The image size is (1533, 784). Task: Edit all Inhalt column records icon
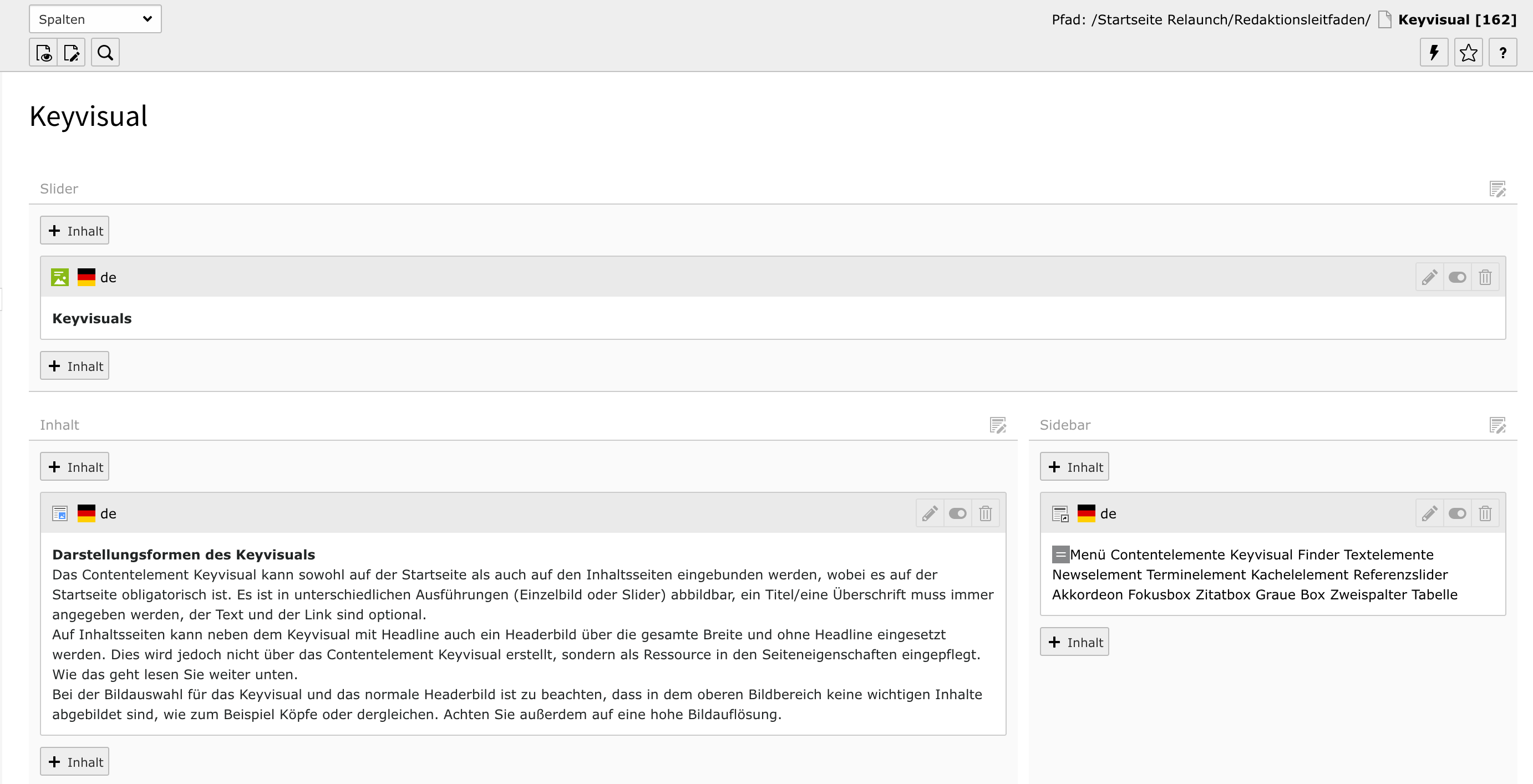(x=997, y=425)
